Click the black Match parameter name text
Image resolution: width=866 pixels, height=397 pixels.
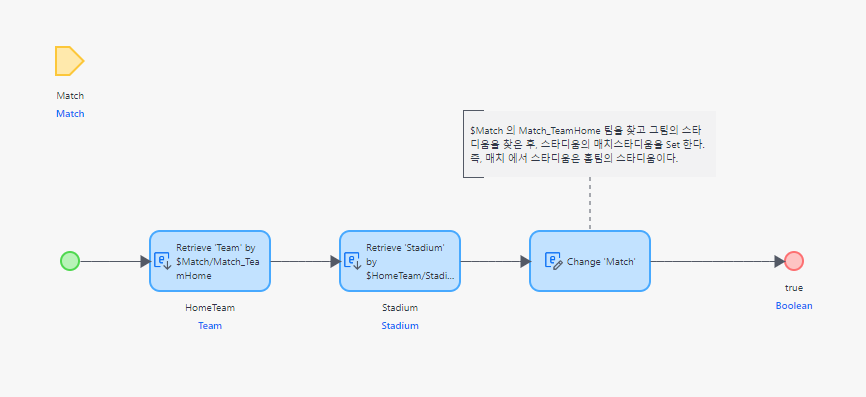click(70, 96)
